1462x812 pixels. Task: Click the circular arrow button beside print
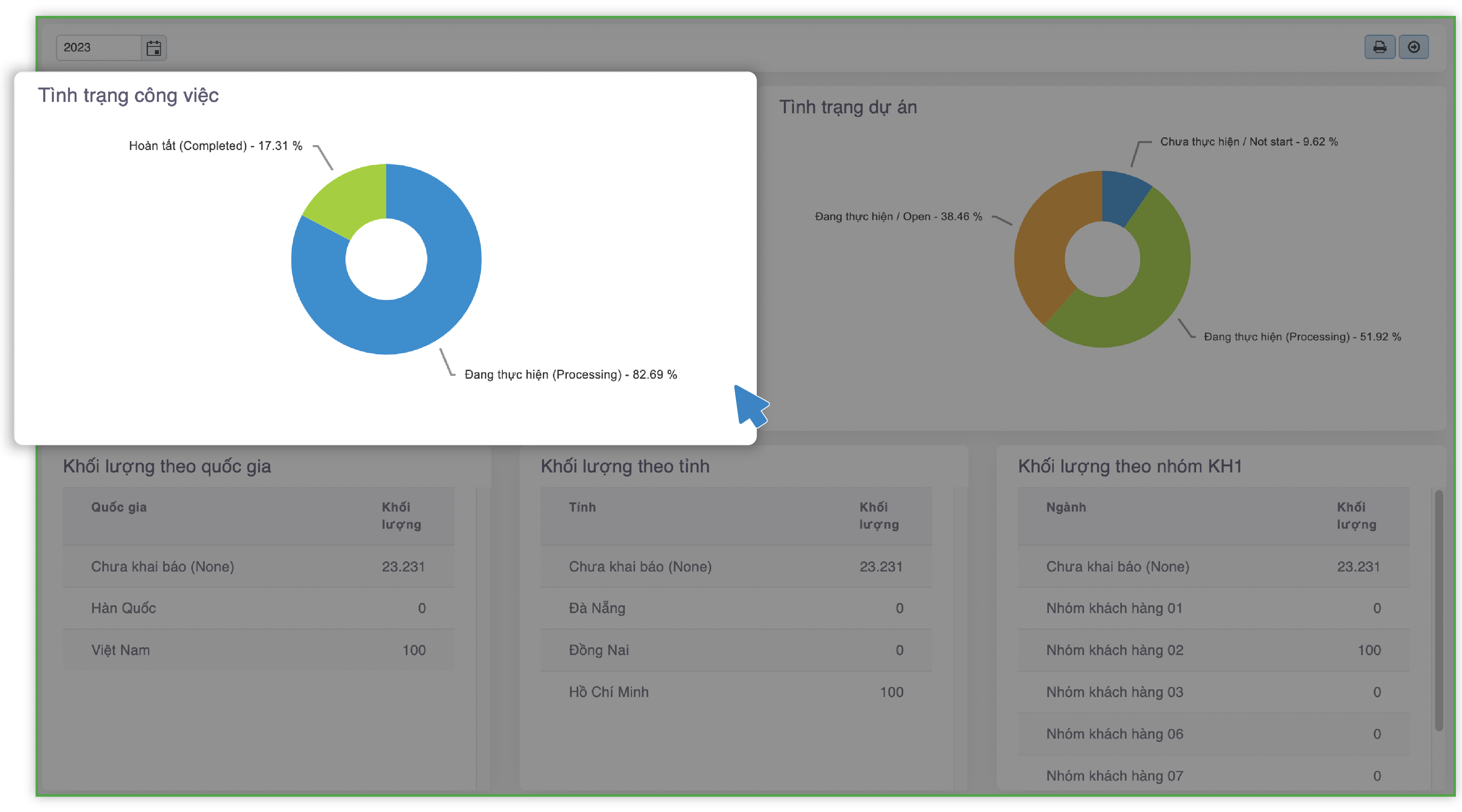1413,47
